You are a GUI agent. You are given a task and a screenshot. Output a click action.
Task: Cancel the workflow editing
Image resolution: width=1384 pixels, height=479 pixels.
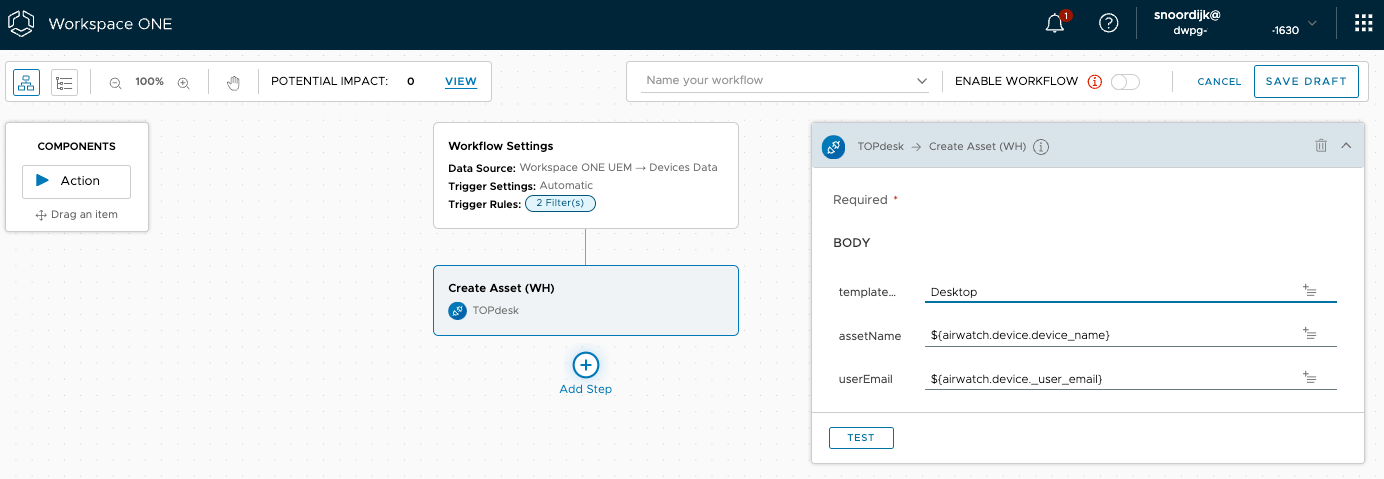click(1219, 82)
